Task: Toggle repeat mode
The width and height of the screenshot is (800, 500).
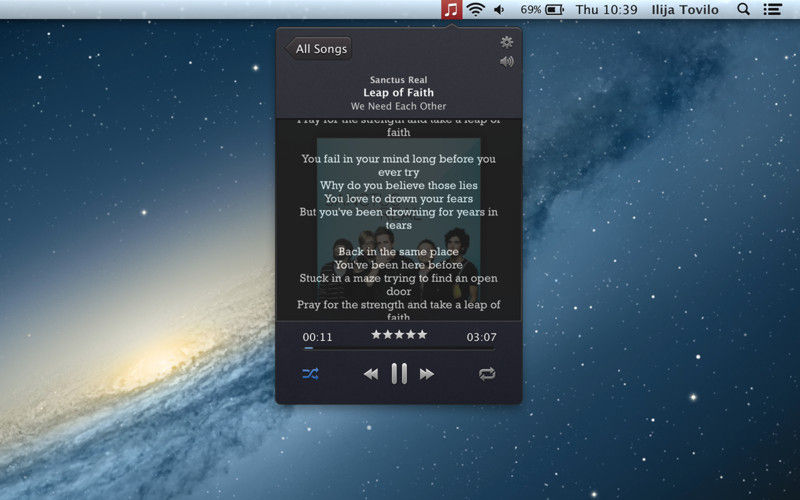Action: pyautogui.click(x=487, y=374)
